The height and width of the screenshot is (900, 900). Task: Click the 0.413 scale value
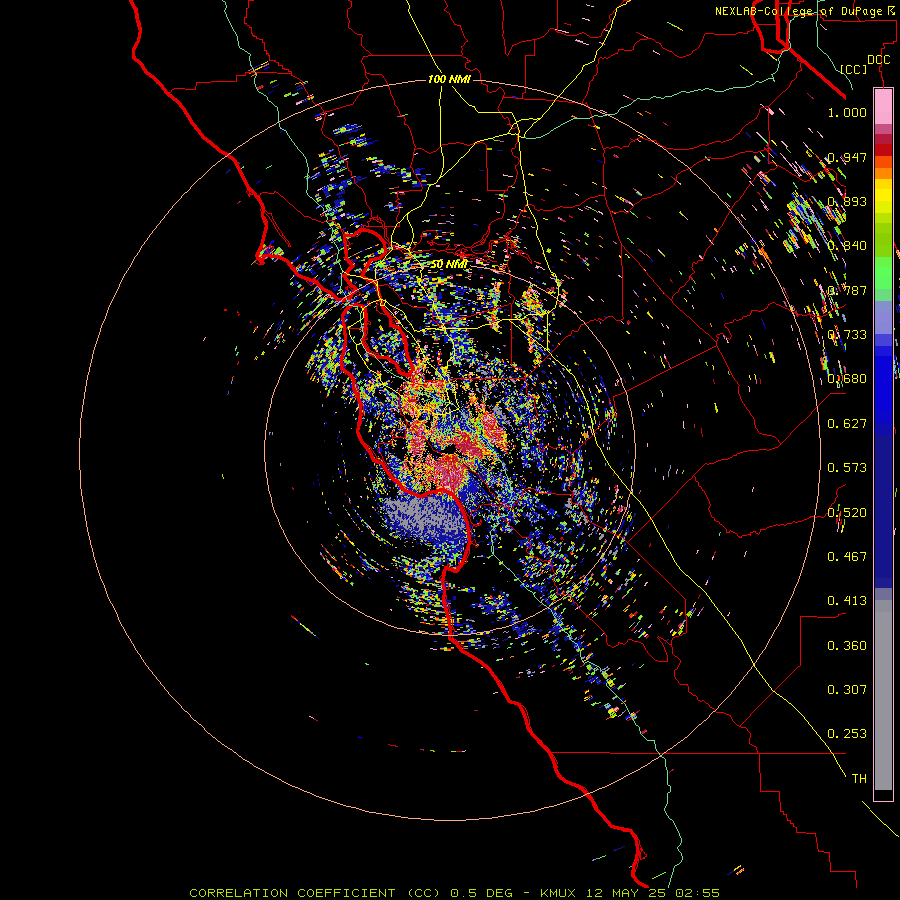[847, 601]
